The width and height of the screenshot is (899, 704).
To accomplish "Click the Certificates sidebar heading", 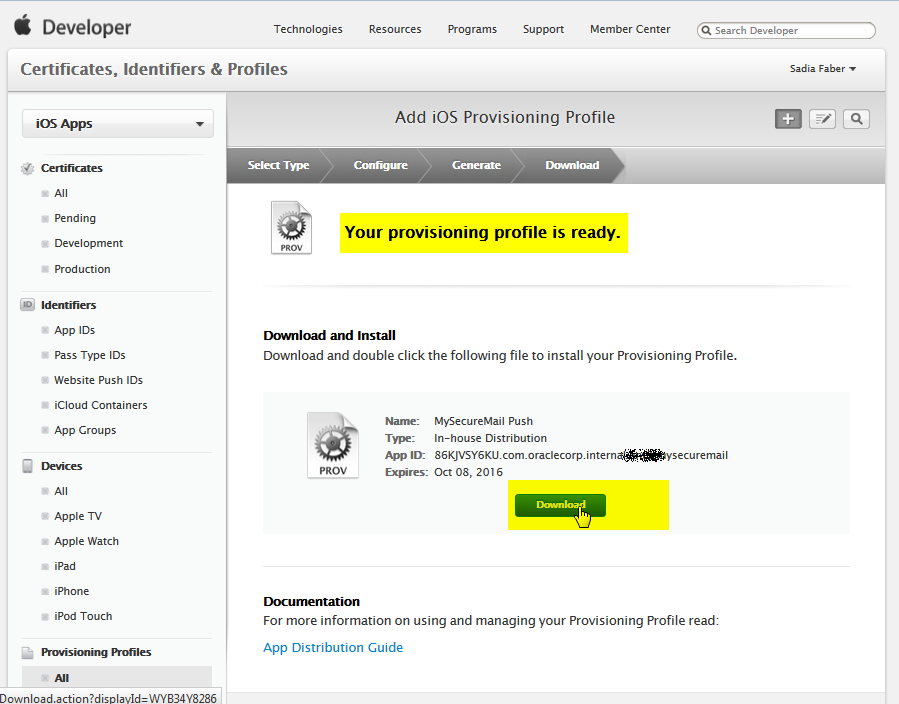I will 72,169.
